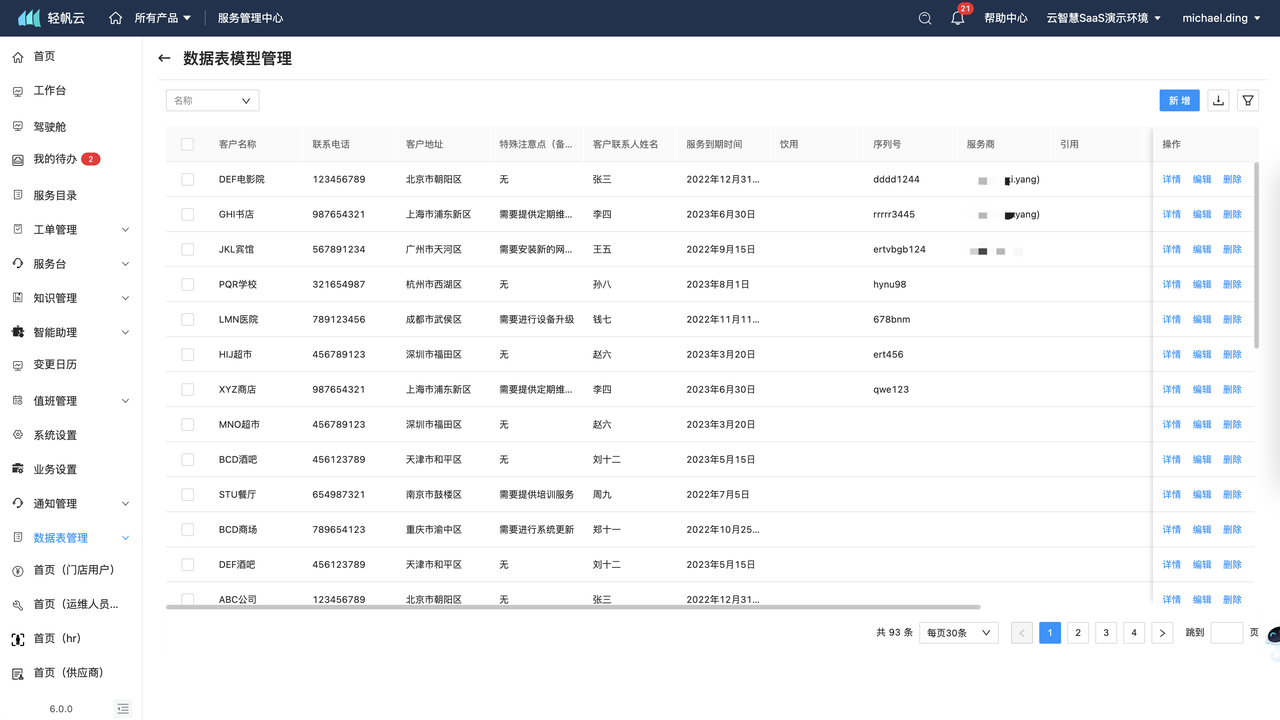
Task: Click the 跳到 page number input field
Action: point(1226,633)
